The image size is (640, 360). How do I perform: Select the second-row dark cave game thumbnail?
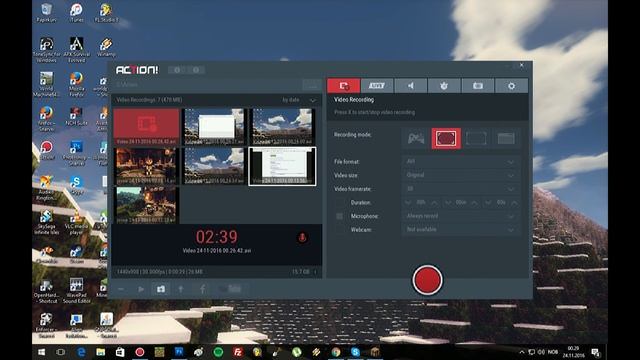point(146,166)
